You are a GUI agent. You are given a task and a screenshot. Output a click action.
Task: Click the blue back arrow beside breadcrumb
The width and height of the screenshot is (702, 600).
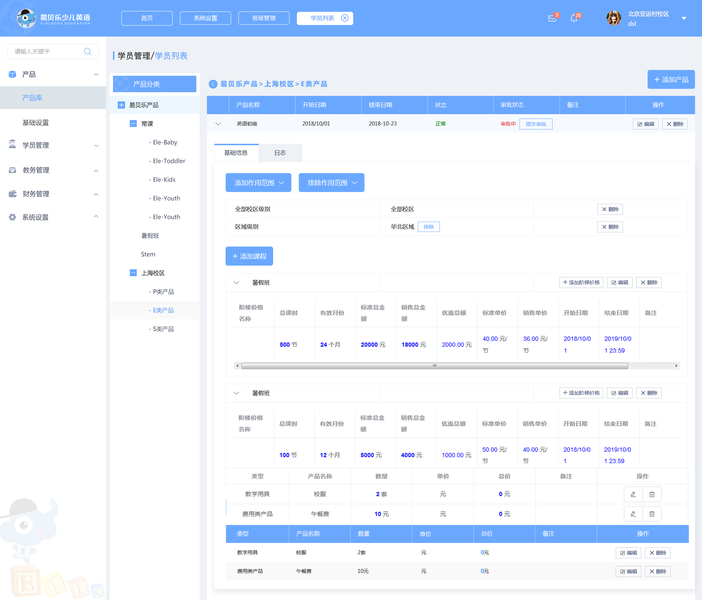[213, 84]
